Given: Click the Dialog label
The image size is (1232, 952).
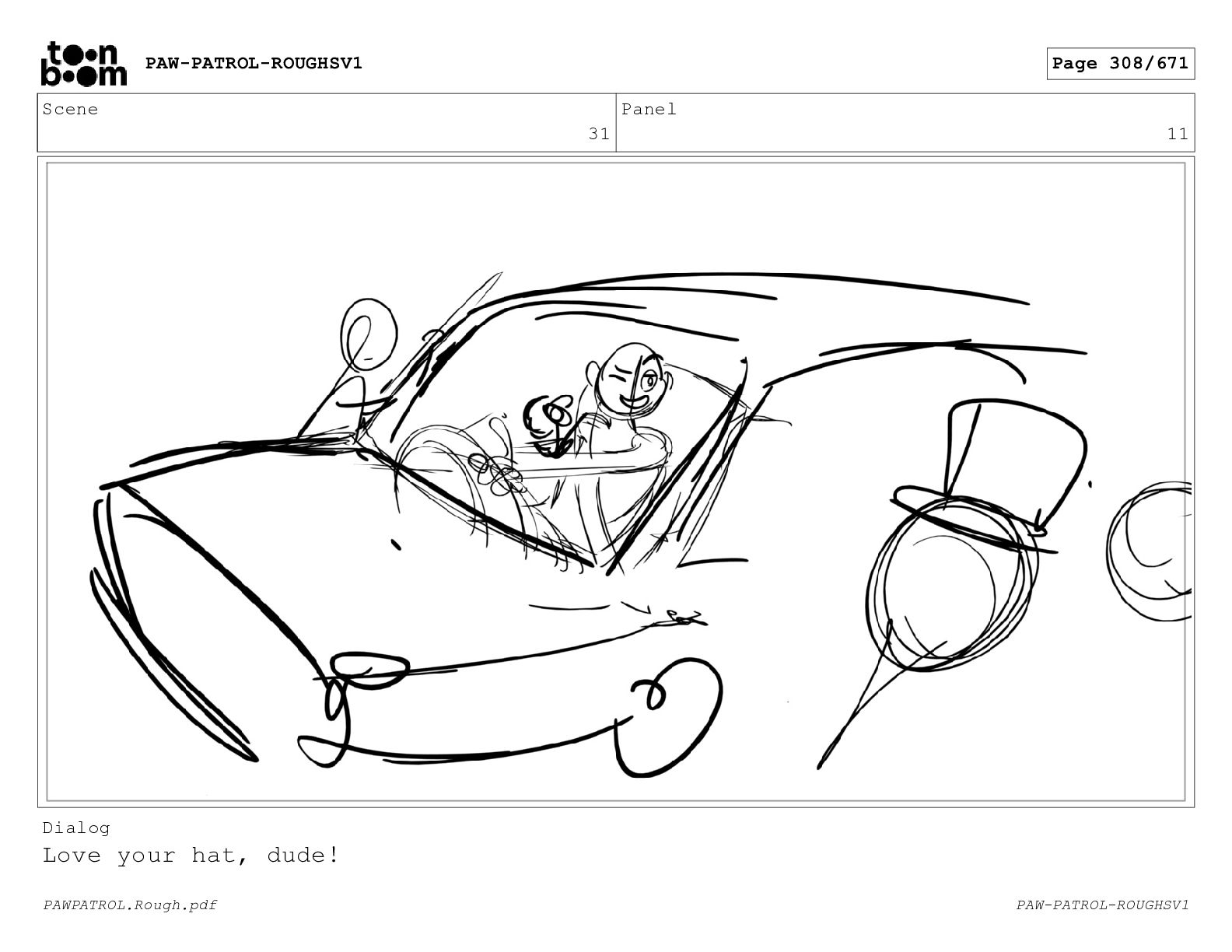Looking at the screenshot, I should (76, 828).
